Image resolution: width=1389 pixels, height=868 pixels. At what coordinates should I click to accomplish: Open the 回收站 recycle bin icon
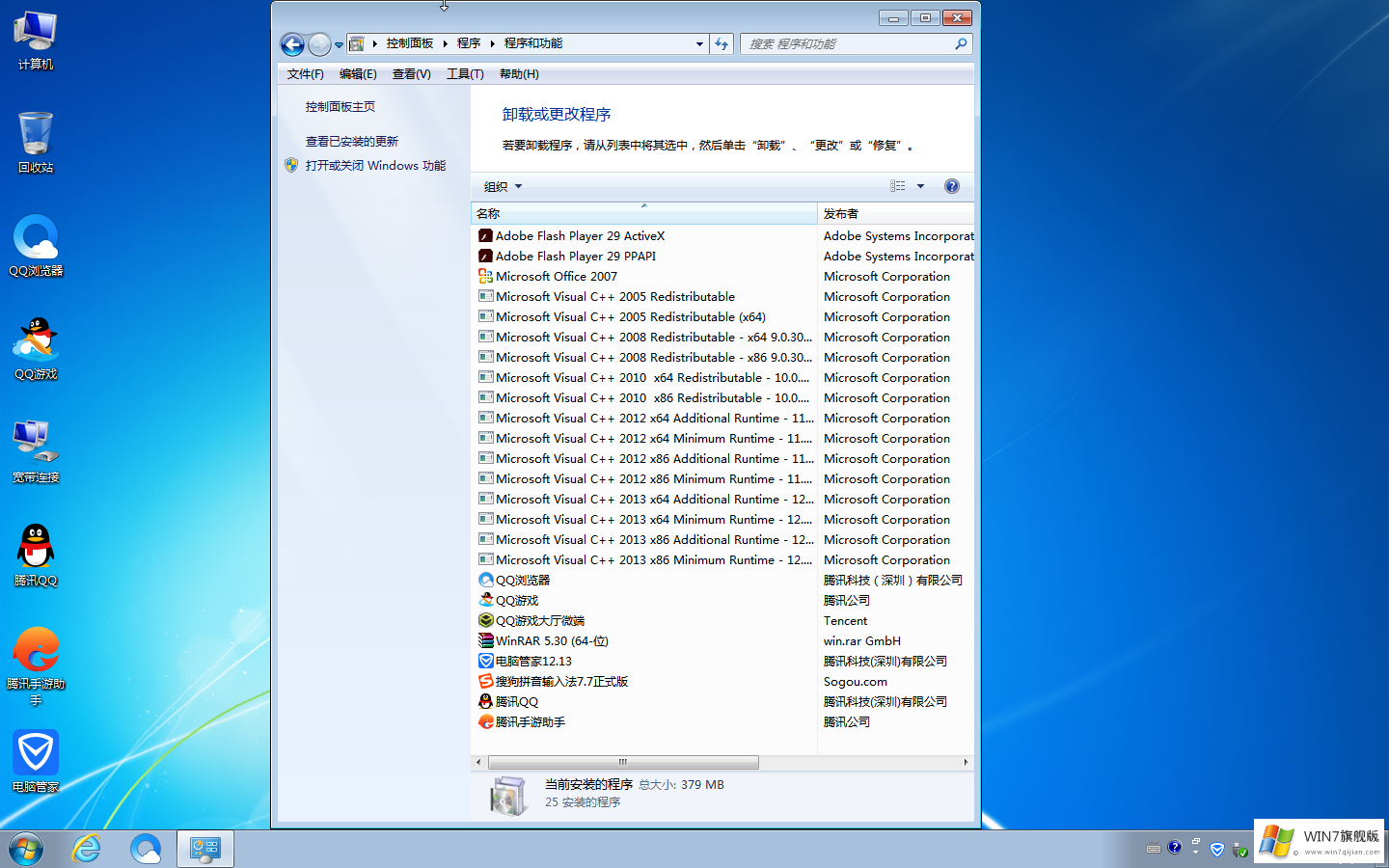(x=36, y=142)
